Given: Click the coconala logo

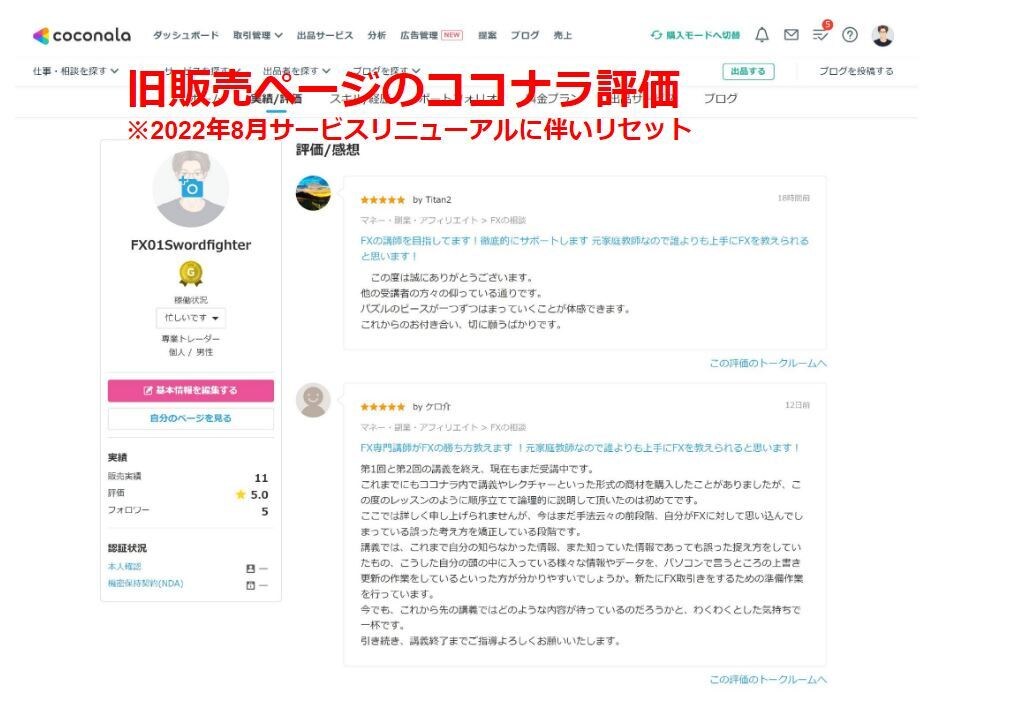Looking at the screenshot, I should tap(82, 35).
